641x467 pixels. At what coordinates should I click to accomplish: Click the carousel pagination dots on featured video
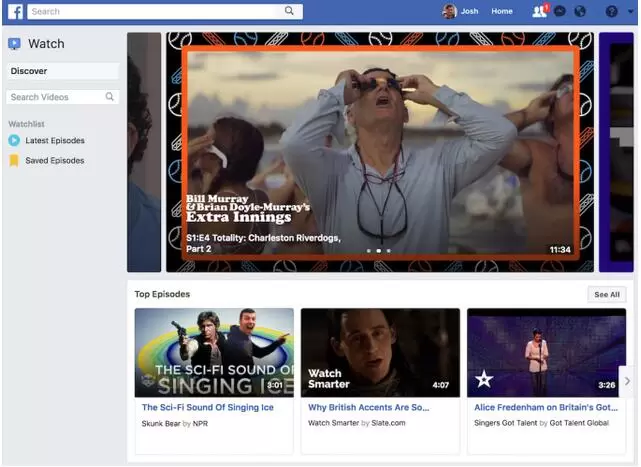point(378,250)
